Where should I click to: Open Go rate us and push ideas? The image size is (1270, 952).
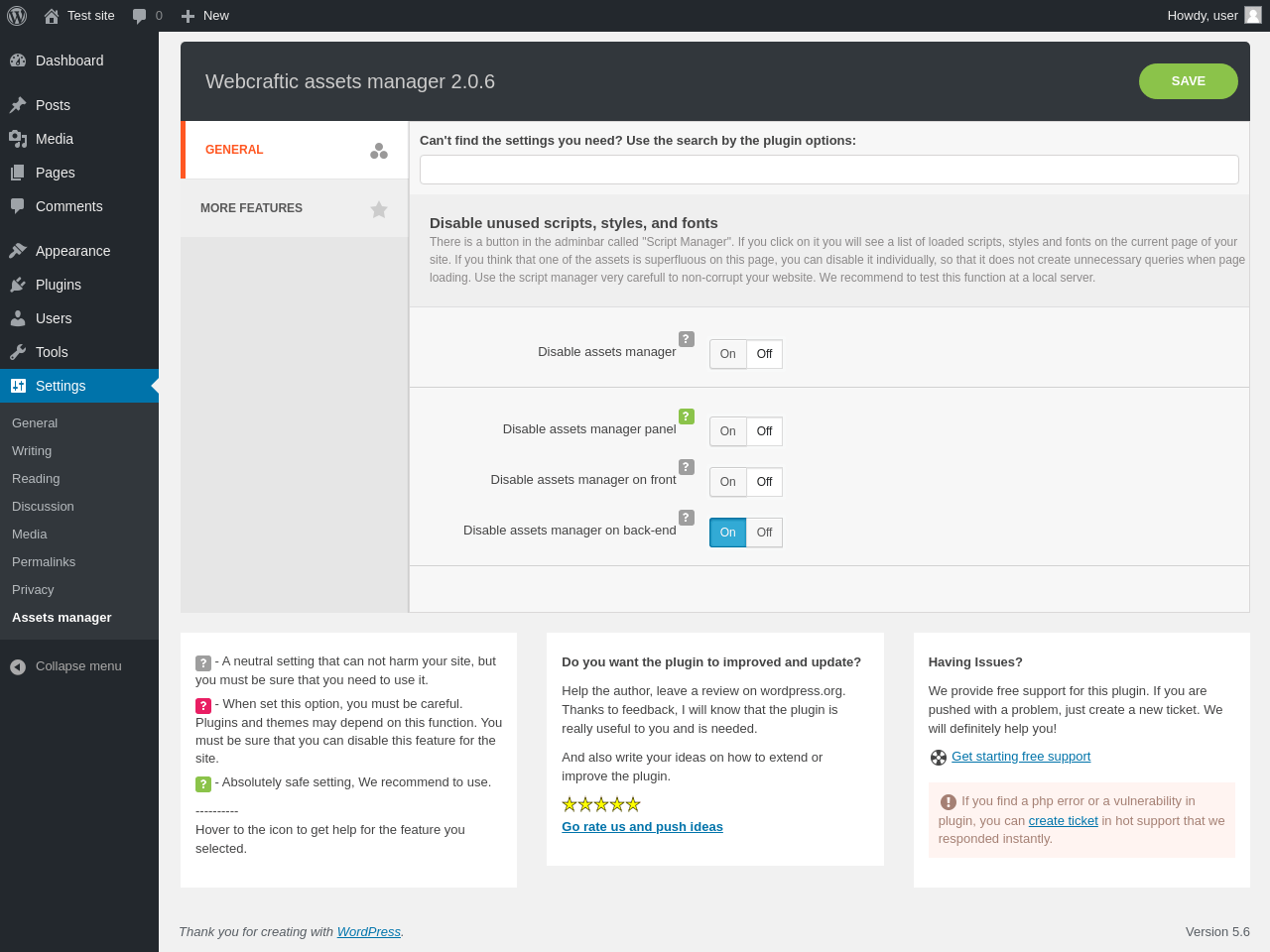[x=642, y=826]
